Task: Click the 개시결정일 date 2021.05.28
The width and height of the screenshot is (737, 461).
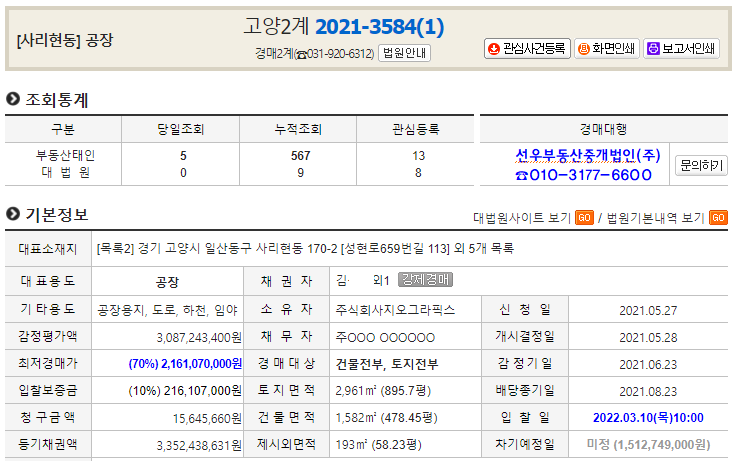Action: pyautogui.click(x=648, y=337)
